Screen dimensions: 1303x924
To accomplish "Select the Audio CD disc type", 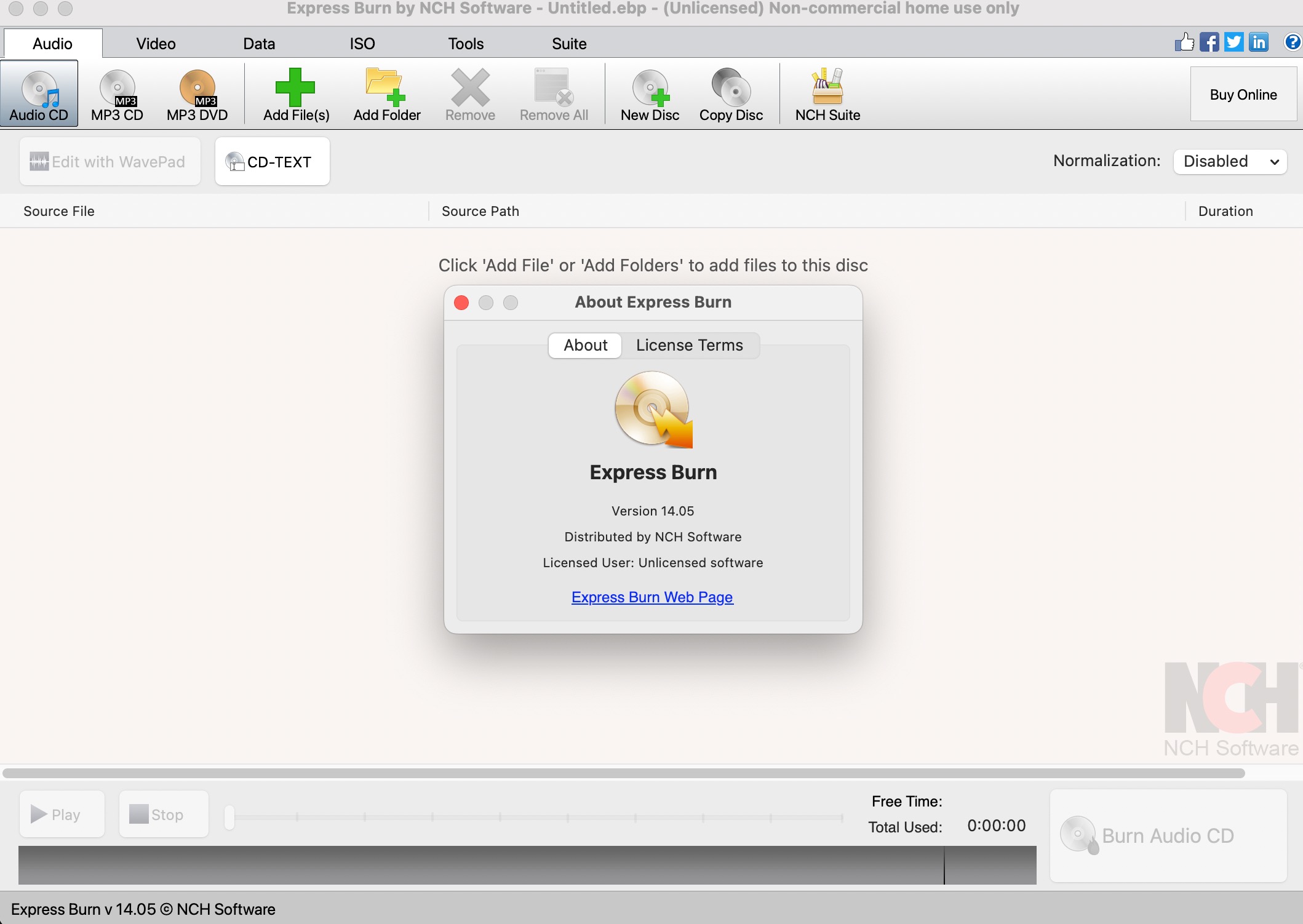I will tap(39, 94).
